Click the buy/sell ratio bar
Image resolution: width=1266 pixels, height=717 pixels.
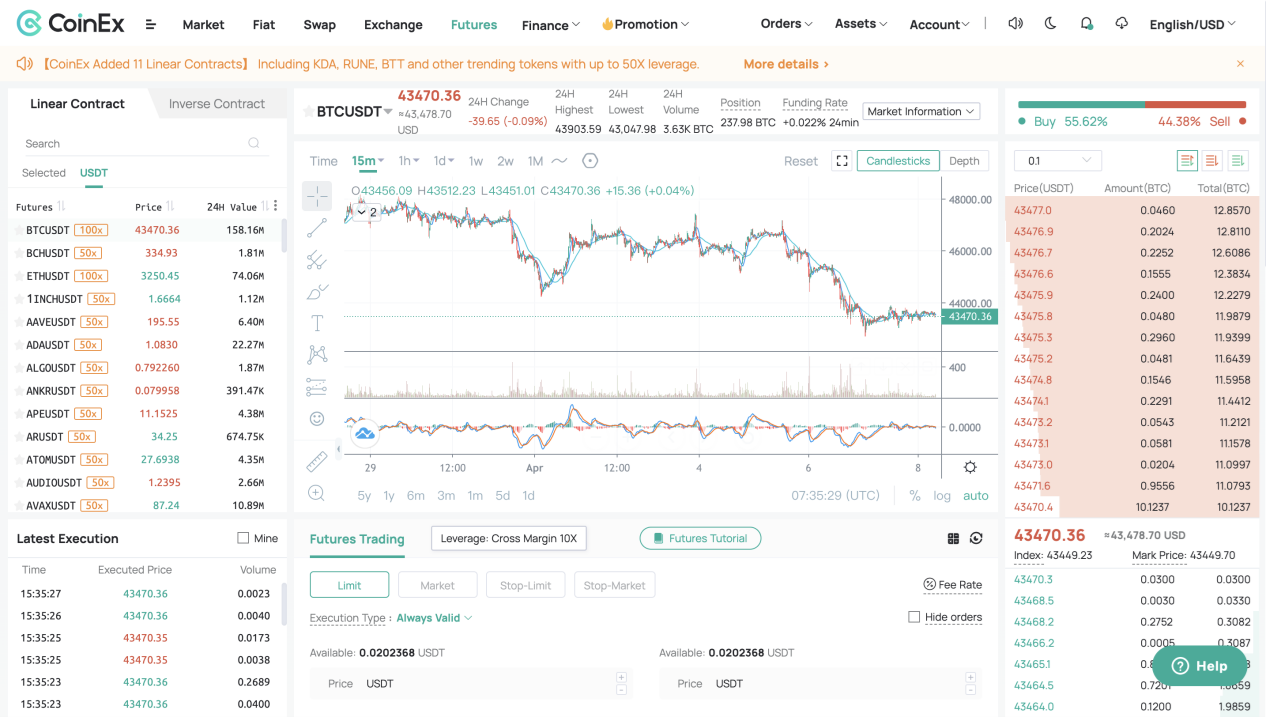coord(1131,104)
